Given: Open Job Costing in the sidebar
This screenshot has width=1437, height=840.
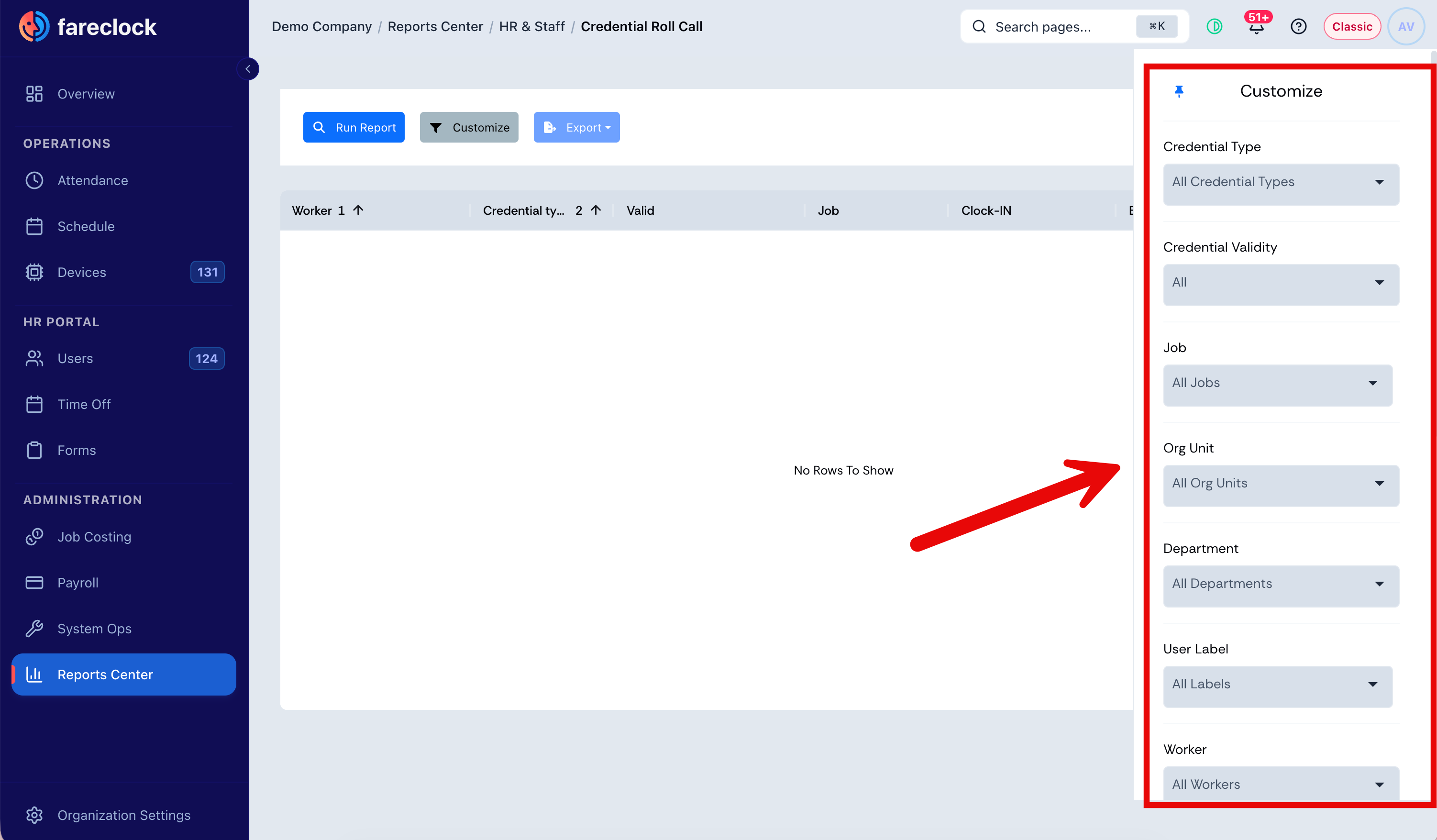Looking at the screenshot, I should coord(94,537).
